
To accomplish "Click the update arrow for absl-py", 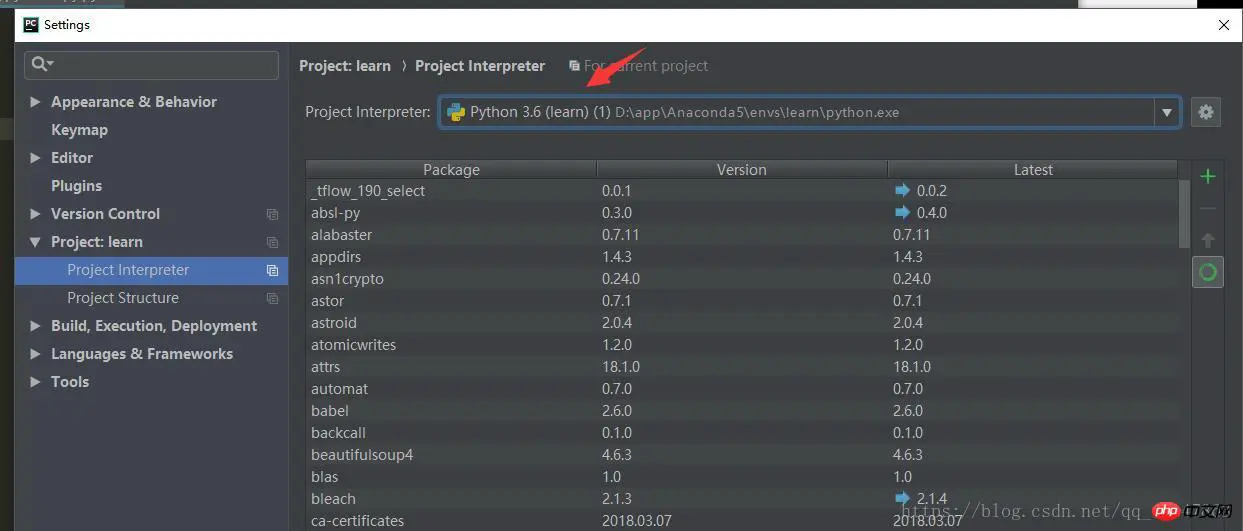I will (903, 212).
